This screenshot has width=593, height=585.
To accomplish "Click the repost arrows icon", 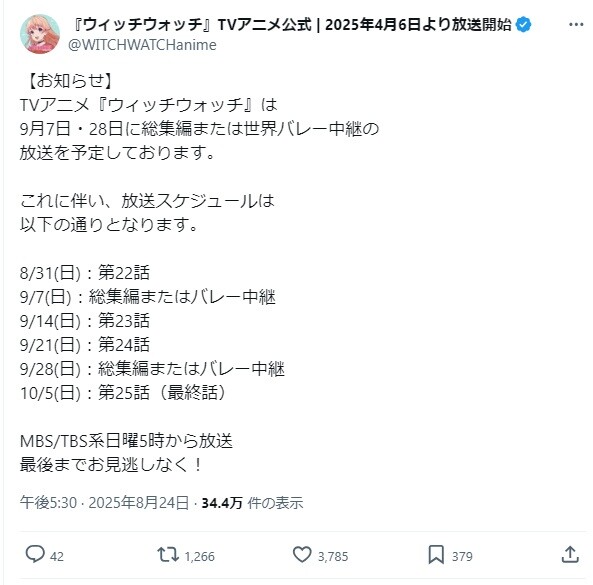I will (x=168, y=555).
